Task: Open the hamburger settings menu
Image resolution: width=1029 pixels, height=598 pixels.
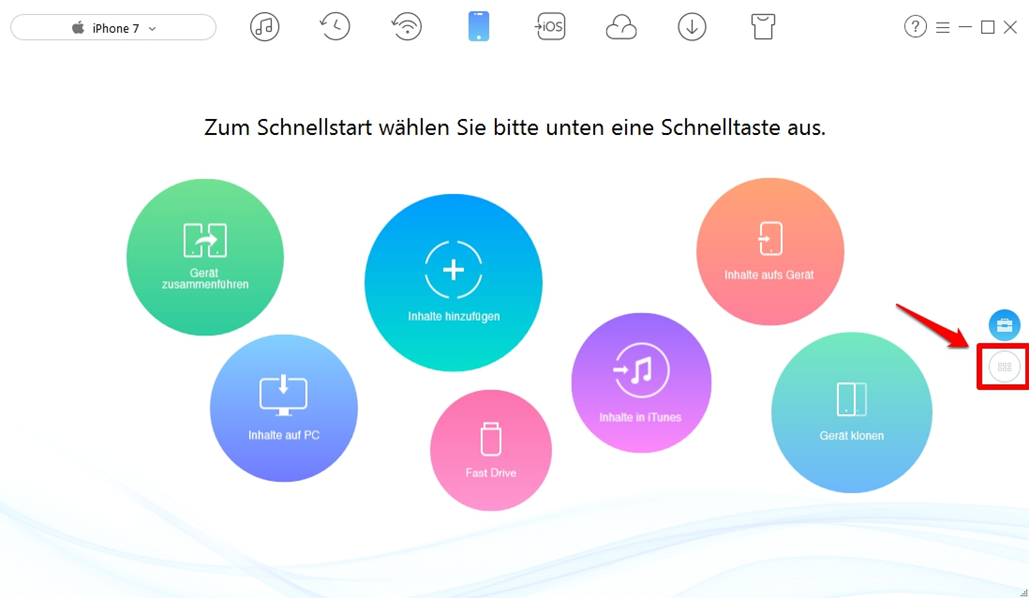Action: 942,28
